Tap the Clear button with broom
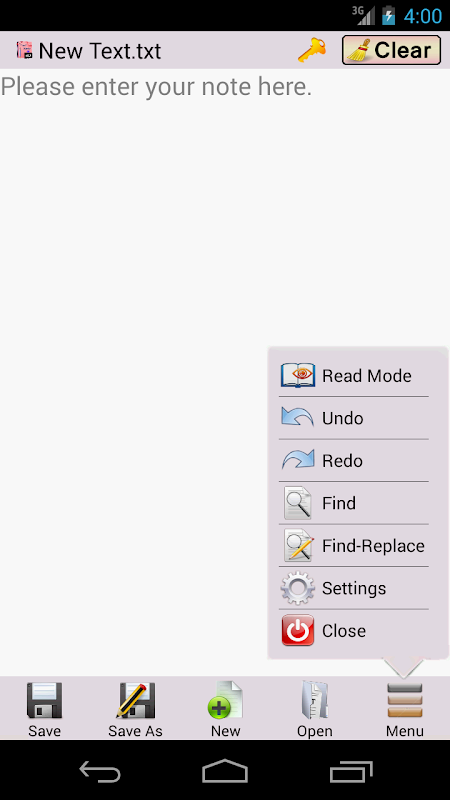The height and width of the screenshot is (800, 450). click(391, 50)
